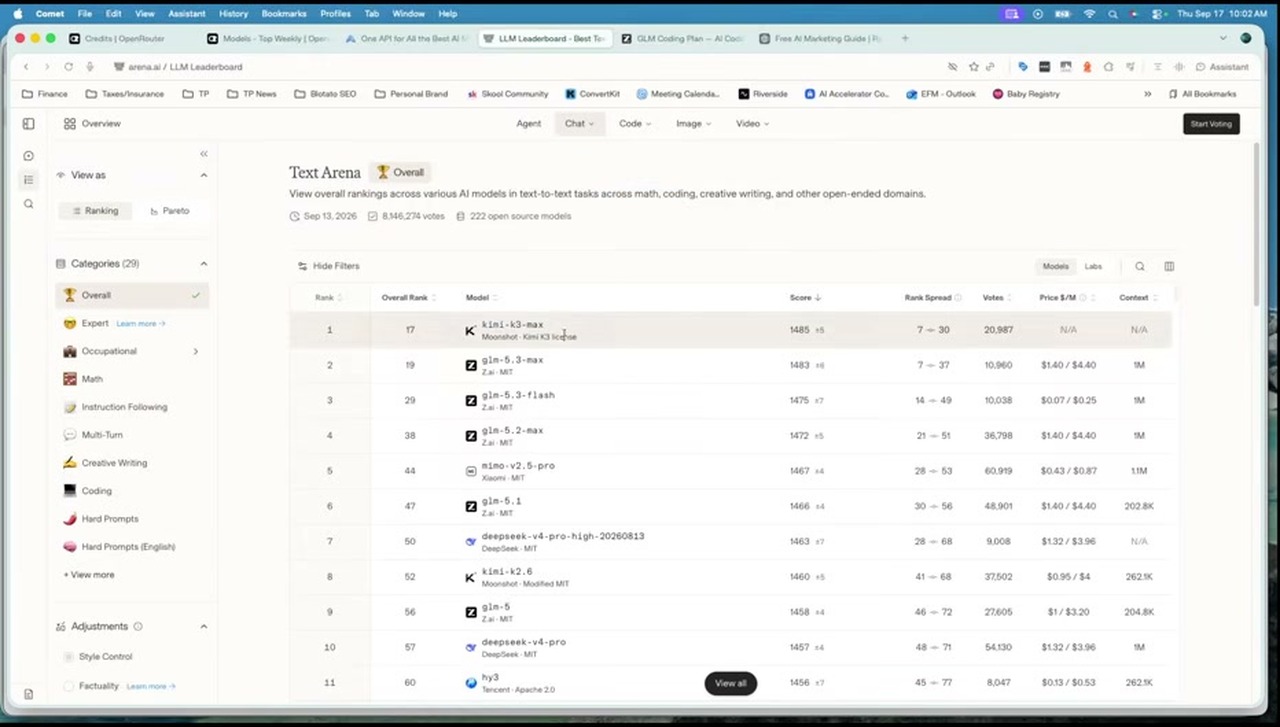Viewport: 1280px width, 727px height.
Task: Bookmark page with star icon
Action: (x=973, y=67)
